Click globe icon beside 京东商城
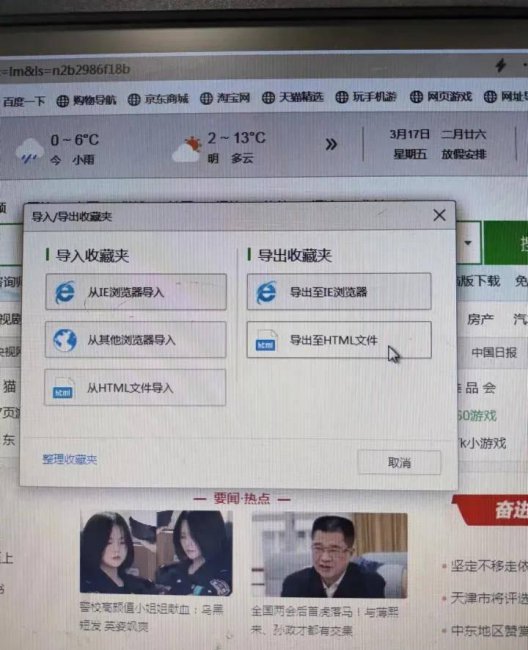528x650 pixels. coord(134,99)
